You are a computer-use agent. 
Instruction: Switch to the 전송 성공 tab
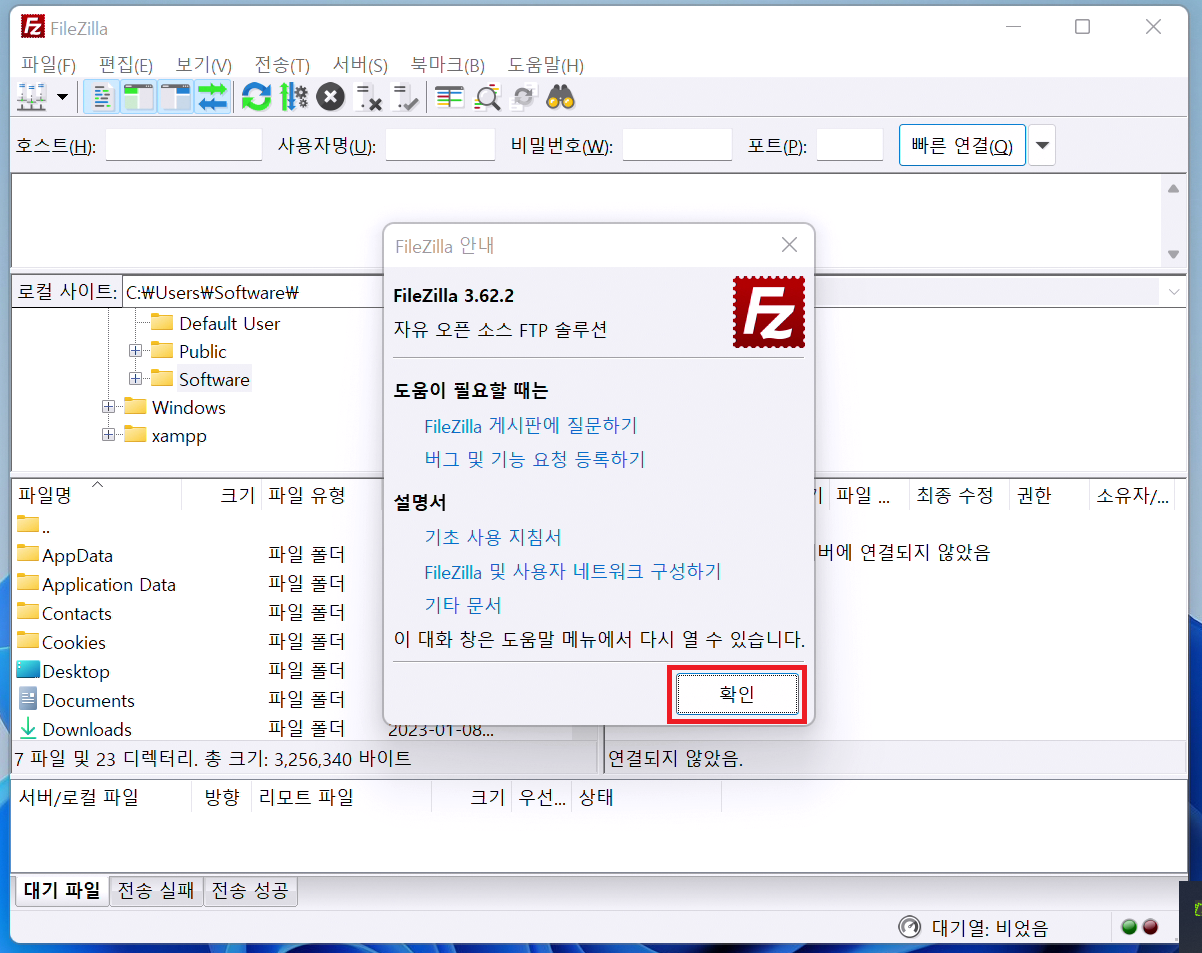(x=251, y=890)
